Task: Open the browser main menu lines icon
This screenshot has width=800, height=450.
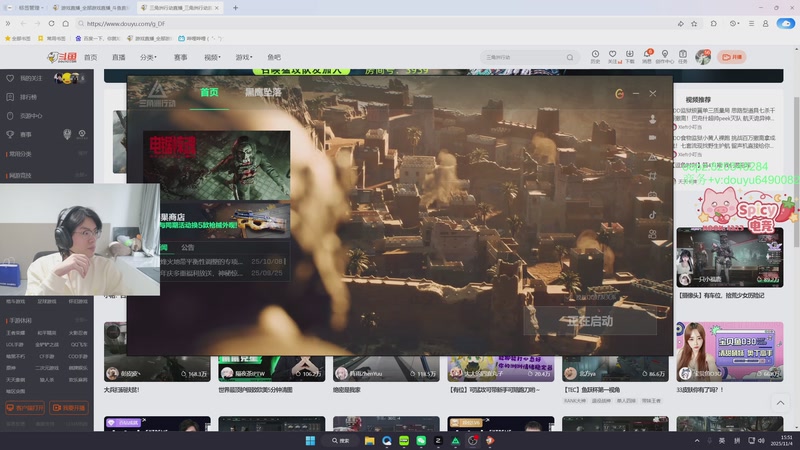Action: pos(751,23)
